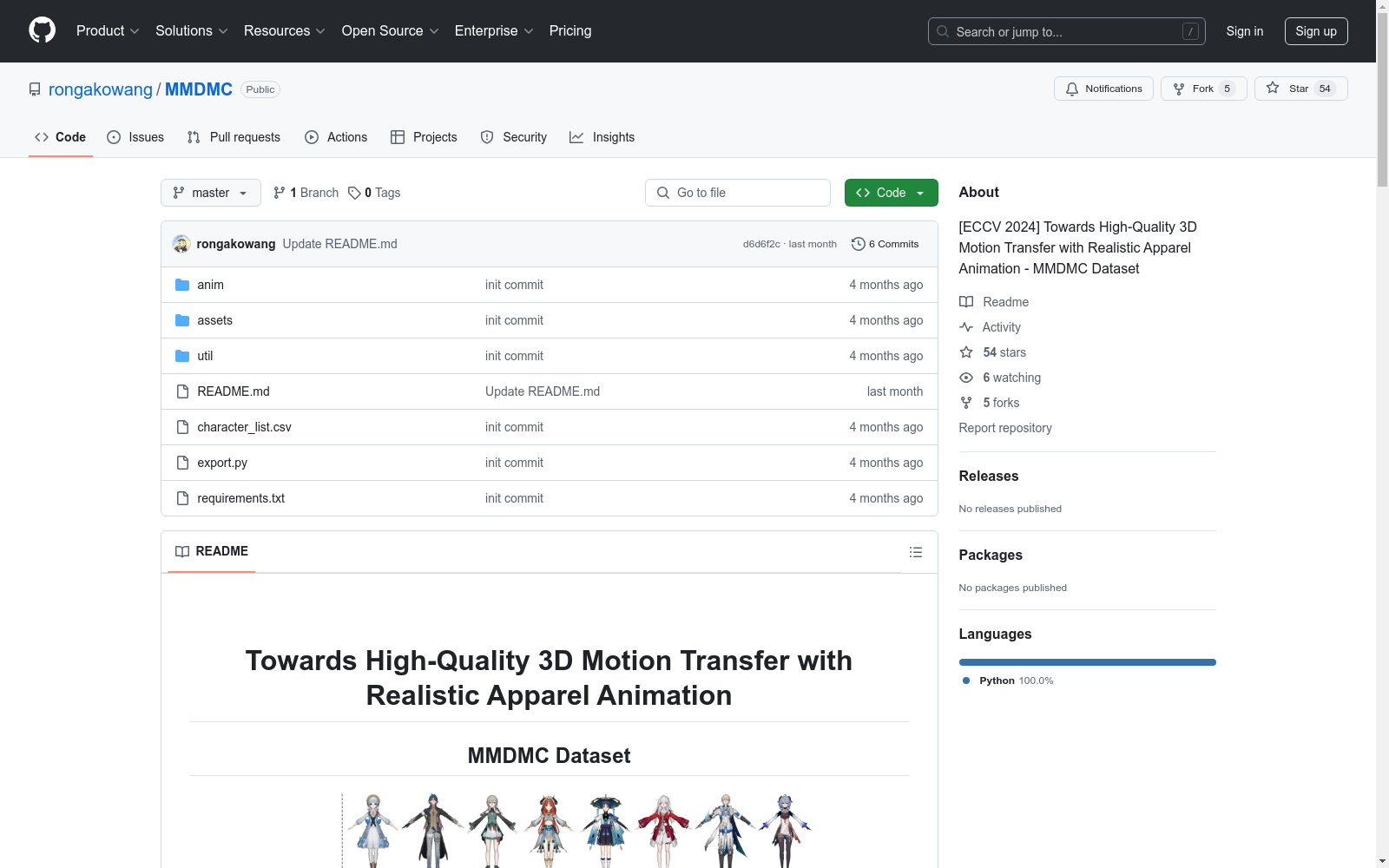
Task: Click the Sign up button
Action: click(1316, 31)
